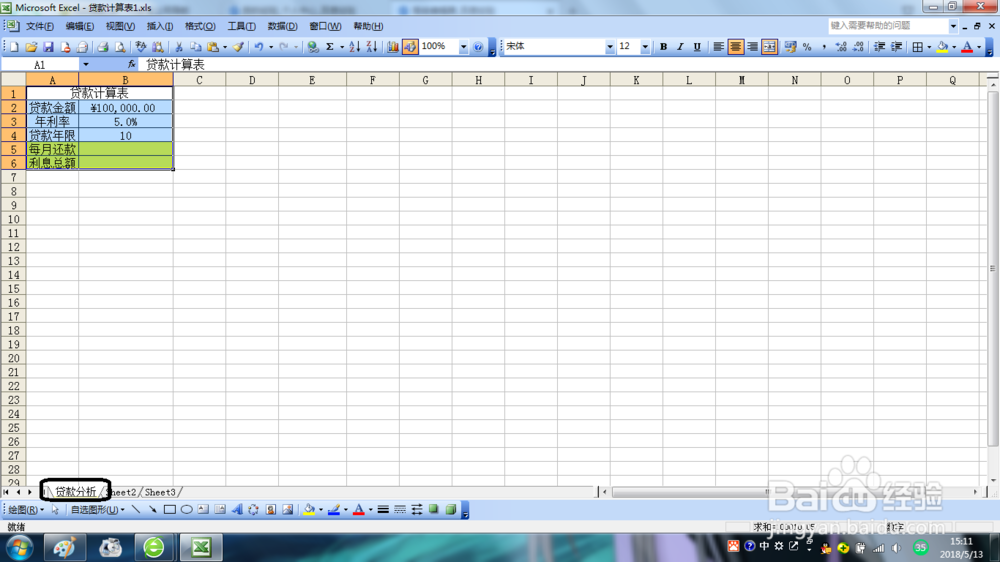
Task: Toggle Underline formatting
Action: (x=697, y=47)
